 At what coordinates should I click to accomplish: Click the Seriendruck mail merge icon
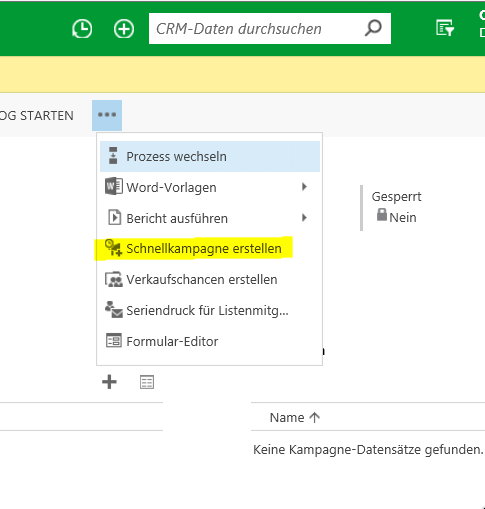[114, 310]
